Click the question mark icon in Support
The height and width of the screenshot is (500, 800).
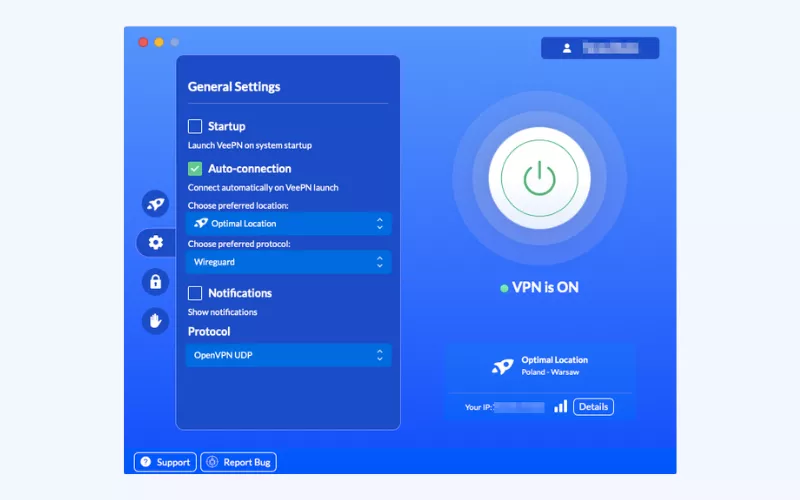[146, 462]
